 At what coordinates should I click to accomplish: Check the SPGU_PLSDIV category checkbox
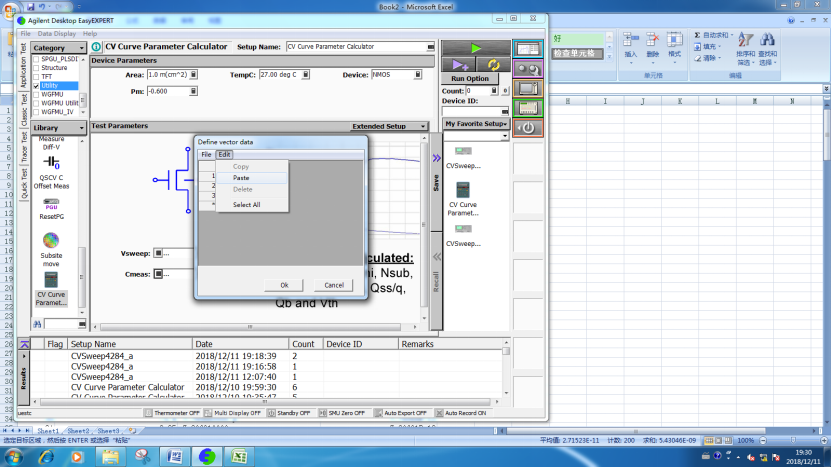click(36, 59)
